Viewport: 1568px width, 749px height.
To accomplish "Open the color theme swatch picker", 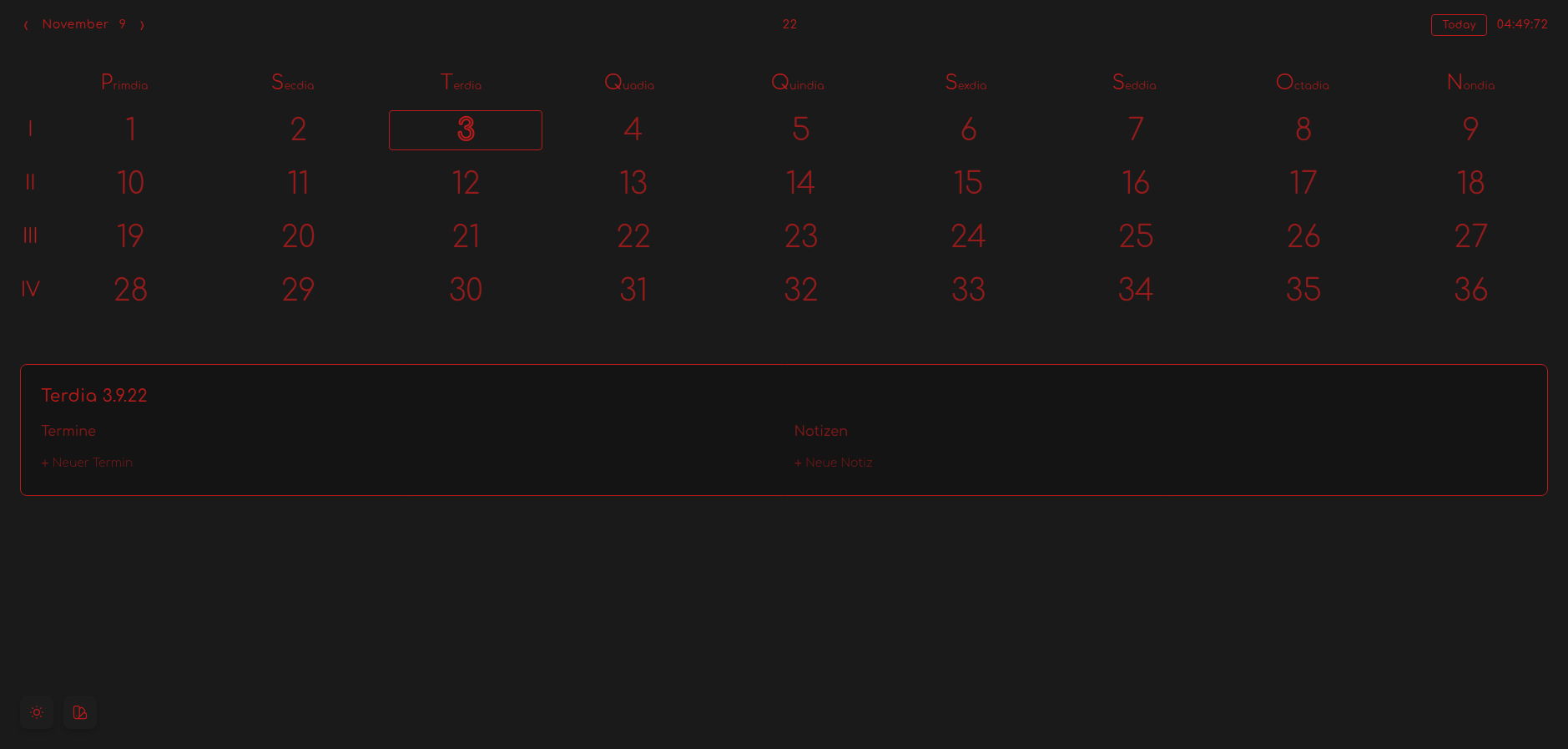I will point(80,712).
